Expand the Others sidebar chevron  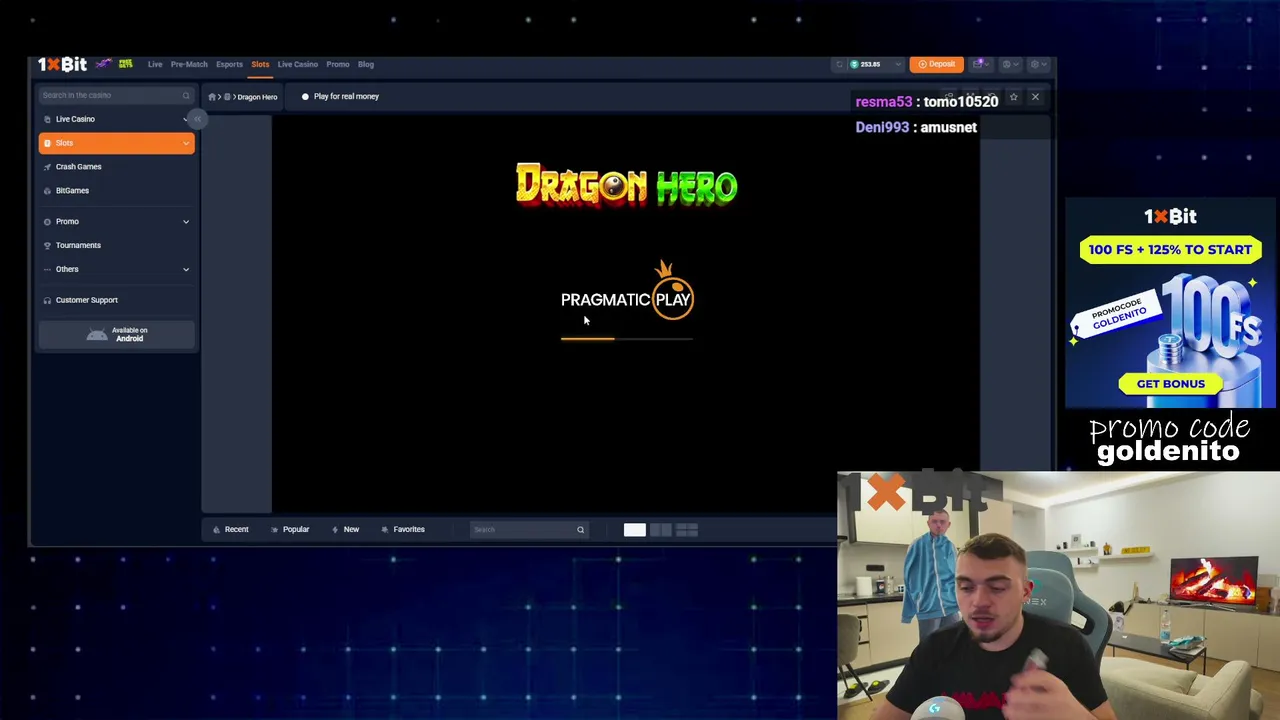pos(186,269)
